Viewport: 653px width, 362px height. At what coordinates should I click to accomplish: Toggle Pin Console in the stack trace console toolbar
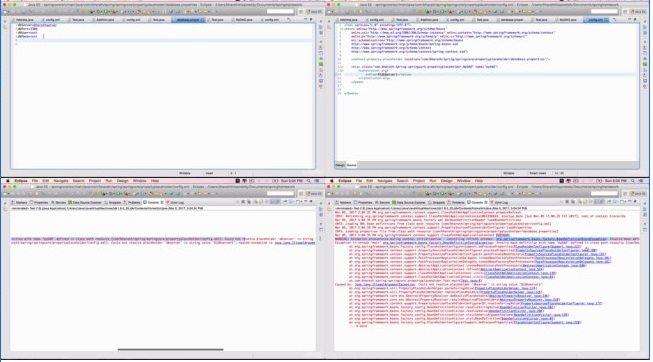click(609, 202)
